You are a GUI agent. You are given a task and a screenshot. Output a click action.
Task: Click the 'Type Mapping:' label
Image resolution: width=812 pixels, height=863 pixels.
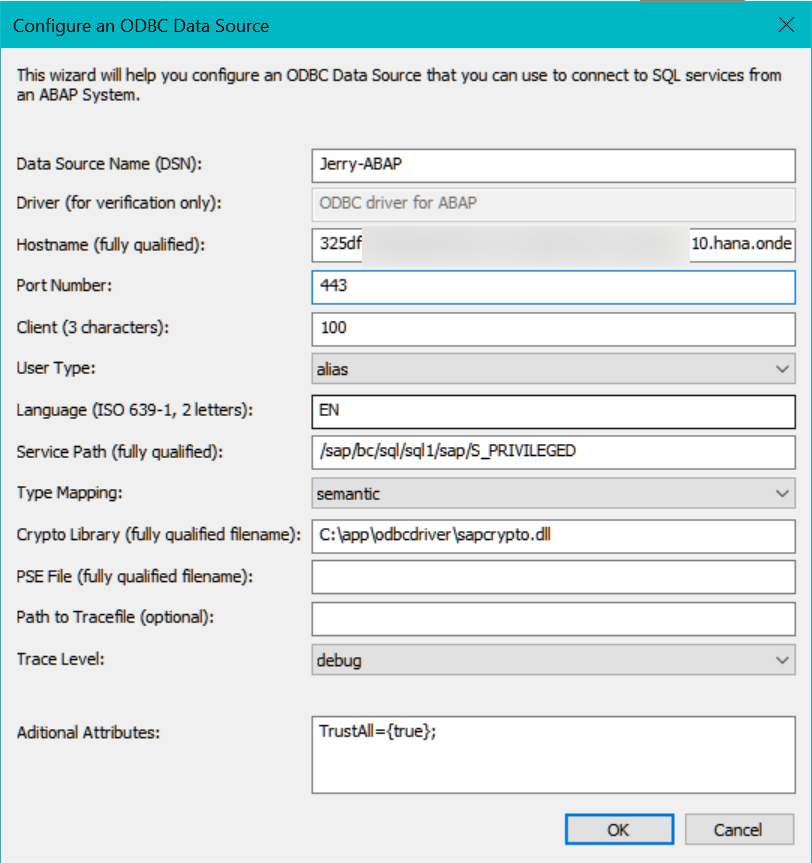click(x=69, y=493)
